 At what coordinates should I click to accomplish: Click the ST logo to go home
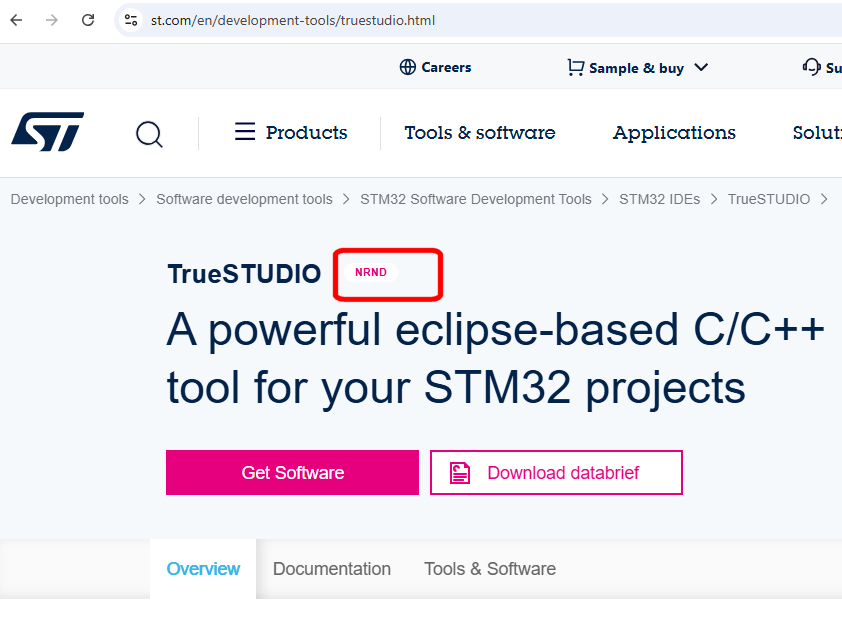pos(46,132)
